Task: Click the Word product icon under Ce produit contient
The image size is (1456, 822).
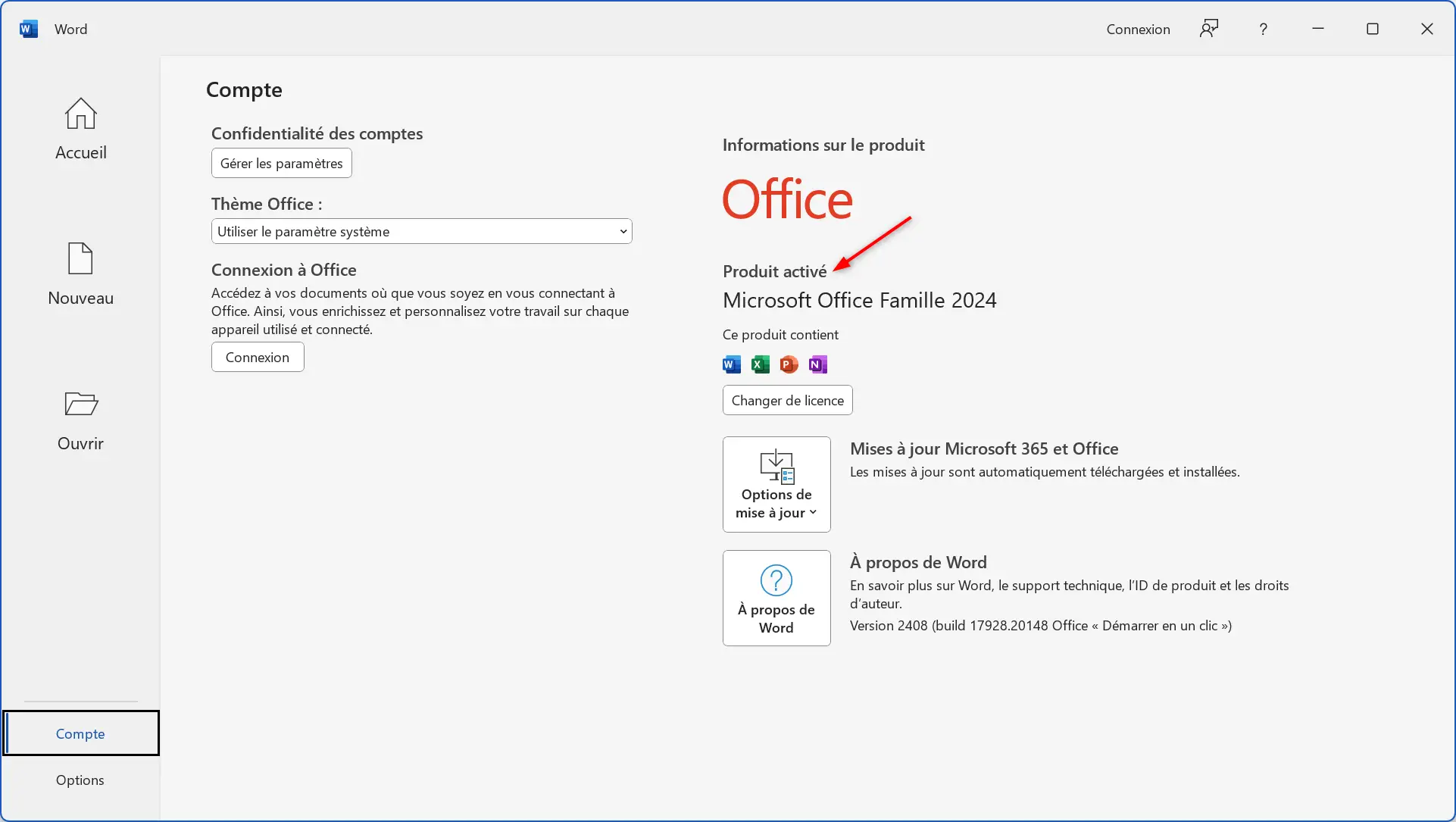Action: click(x=731, y=364)
